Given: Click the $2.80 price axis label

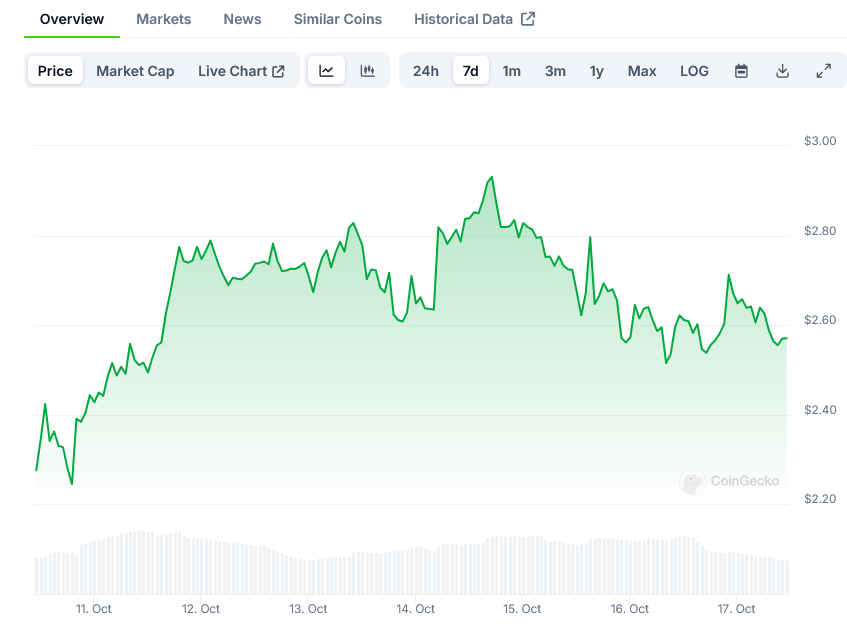Looking at the screenshot, I should [x=820, y=231].
